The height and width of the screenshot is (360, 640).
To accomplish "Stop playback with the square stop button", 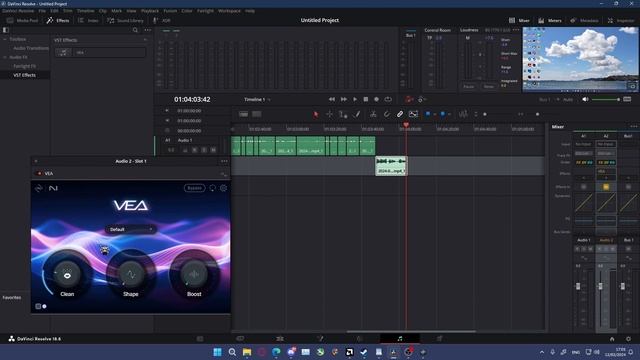I will pyautogui.click(x=366, y=99).
